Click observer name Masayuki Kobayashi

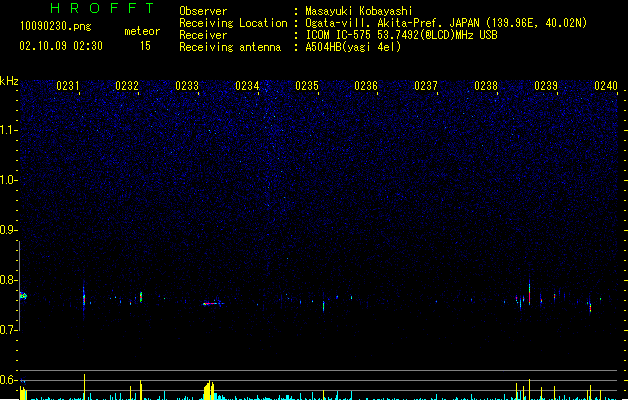click(x=359, y=11)
